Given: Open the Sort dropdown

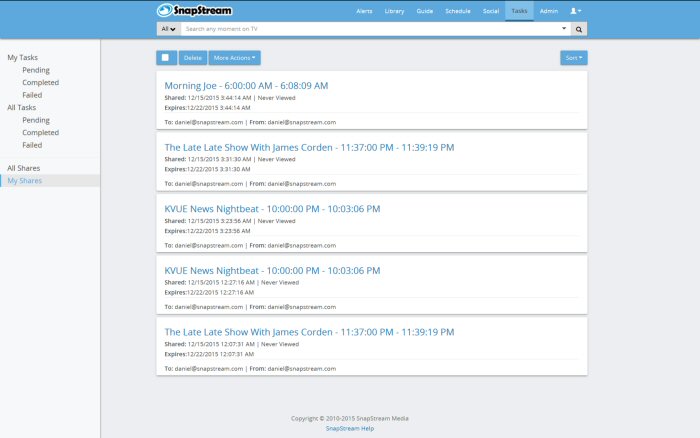Looking at the screenshot, I should (x=574, y=58).
